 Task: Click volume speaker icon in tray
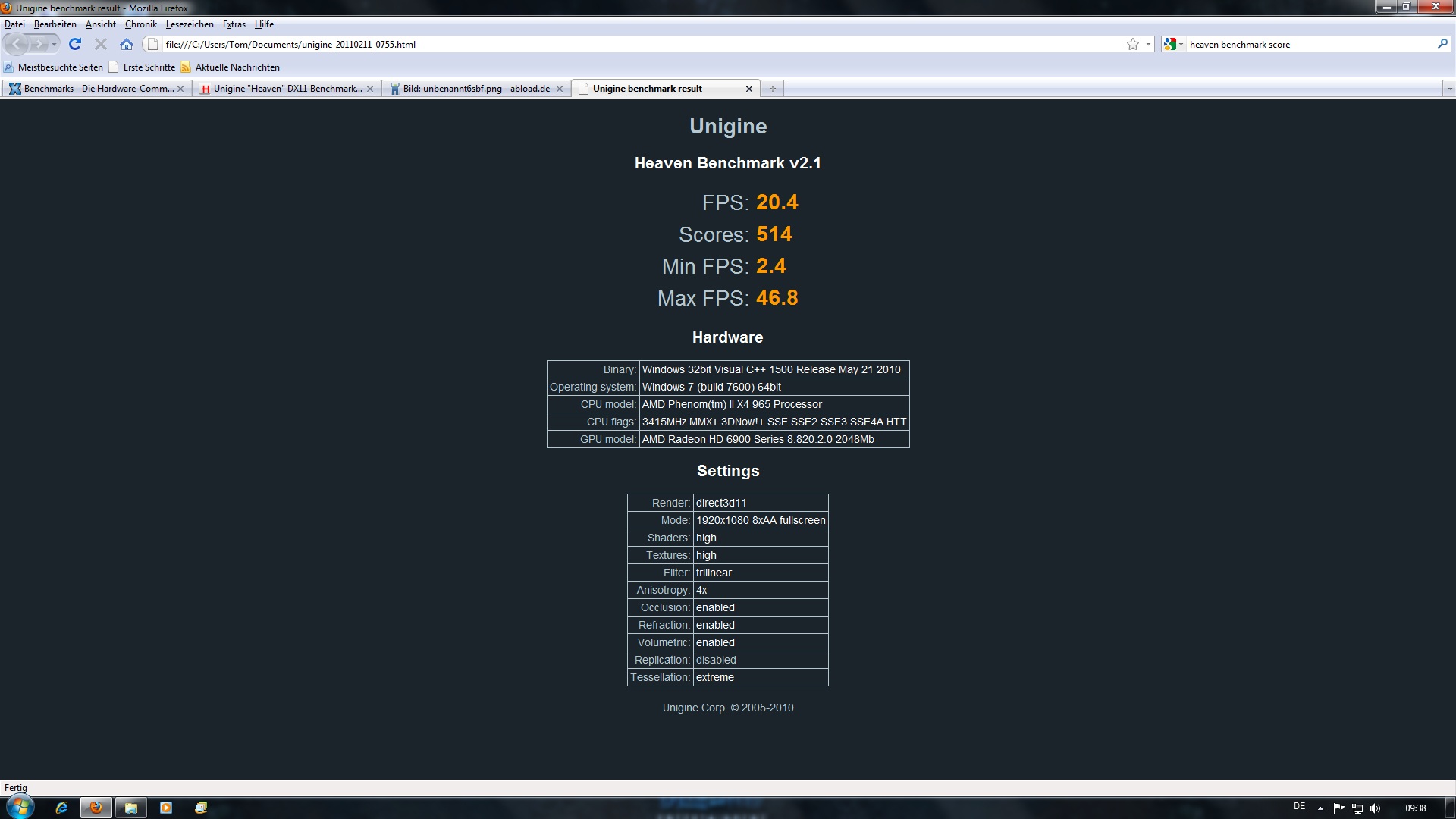(1376, 808)
